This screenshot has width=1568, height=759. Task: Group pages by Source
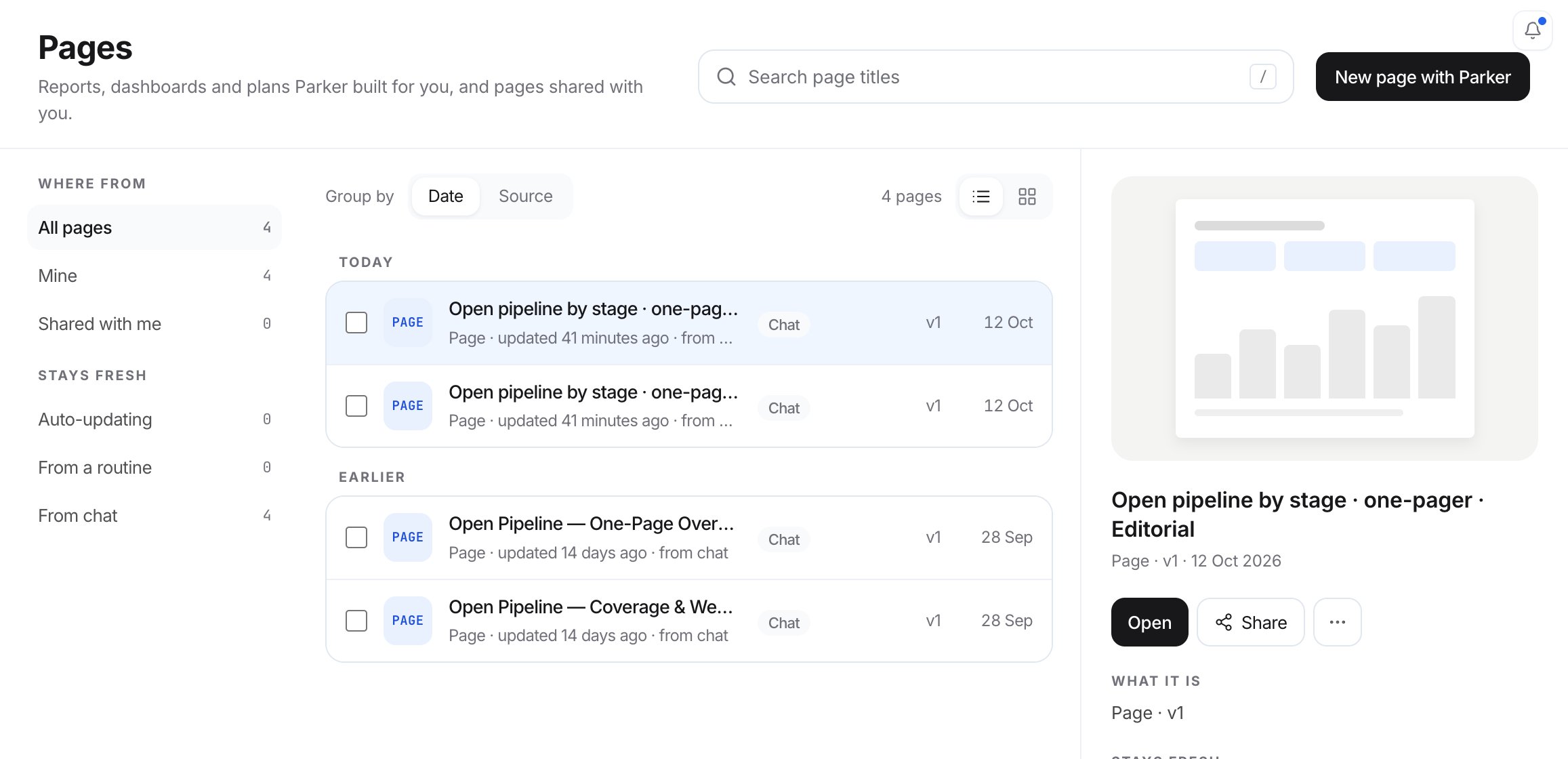(526, 197)
